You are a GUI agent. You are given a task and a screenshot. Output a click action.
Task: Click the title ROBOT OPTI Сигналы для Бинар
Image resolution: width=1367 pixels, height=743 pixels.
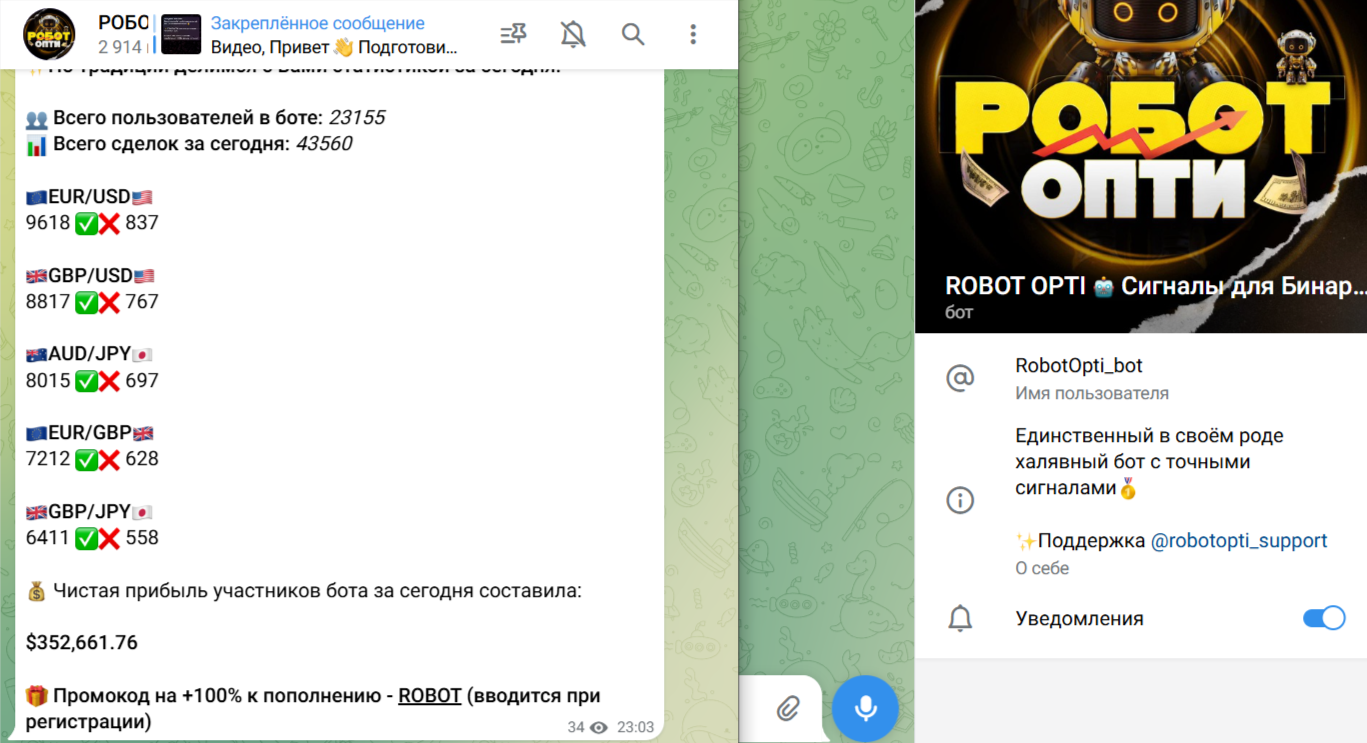click(x=1156, y=286)
